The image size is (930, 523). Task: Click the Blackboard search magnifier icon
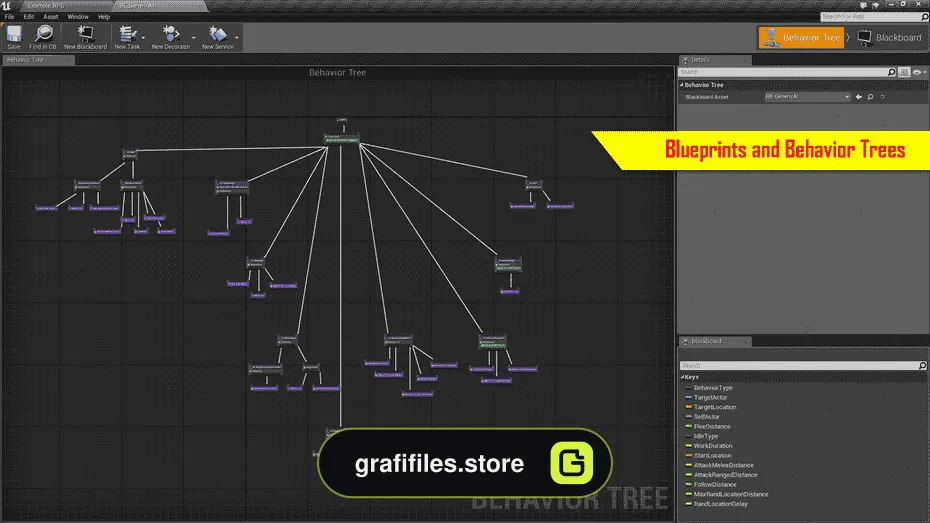[922, 365]
